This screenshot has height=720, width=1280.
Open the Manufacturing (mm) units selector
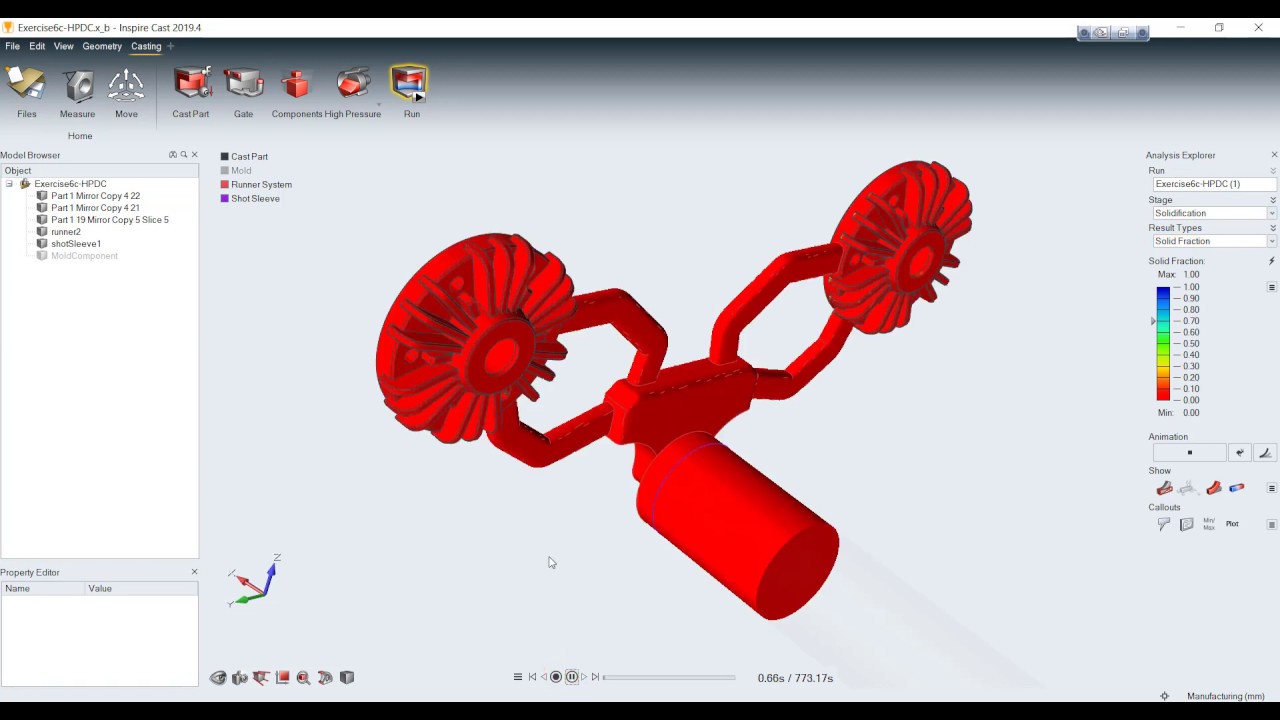[1225, 696]
